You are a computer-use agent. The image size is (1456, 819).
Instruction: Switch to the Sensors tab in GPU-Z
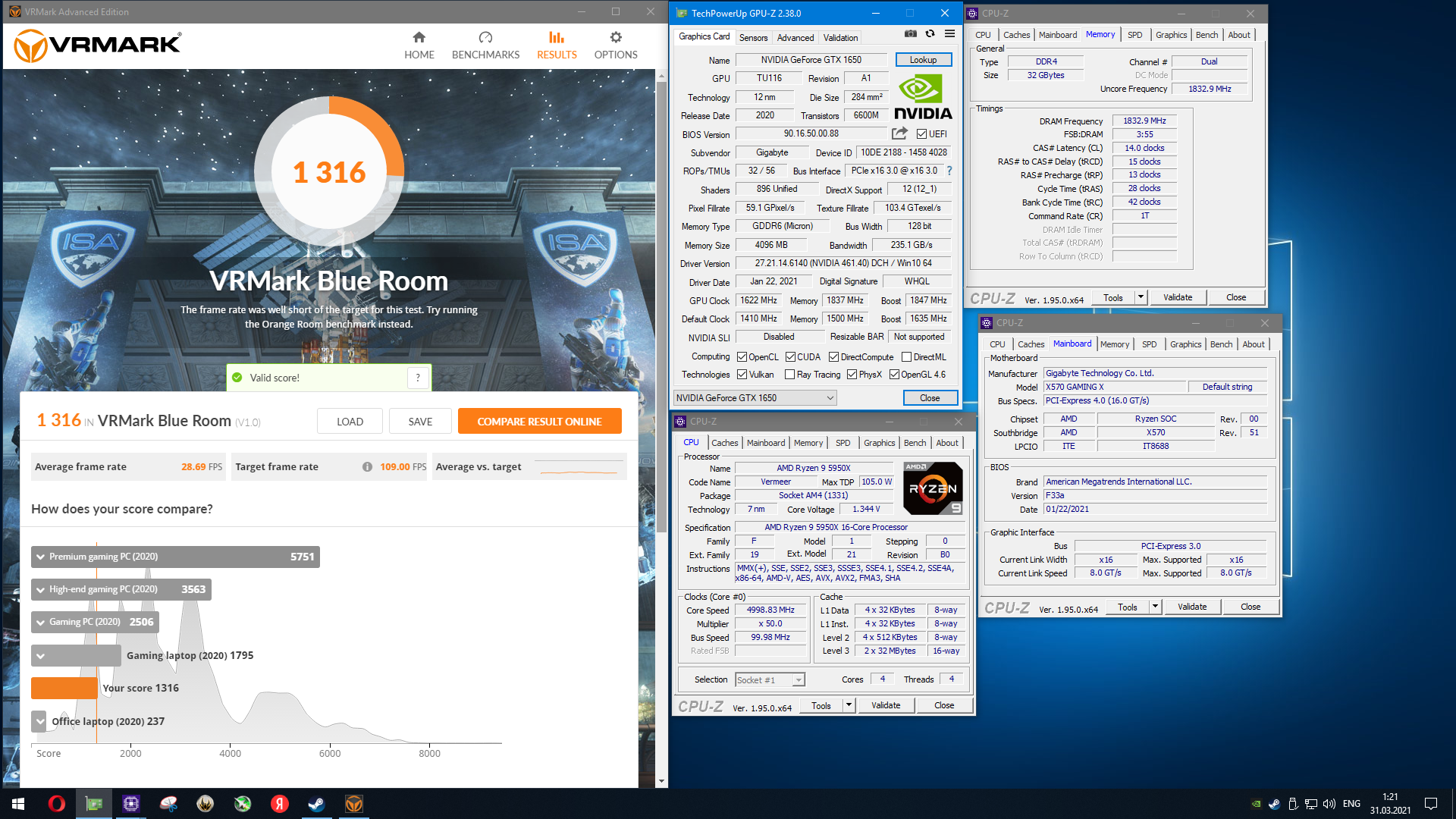(753, 37)
